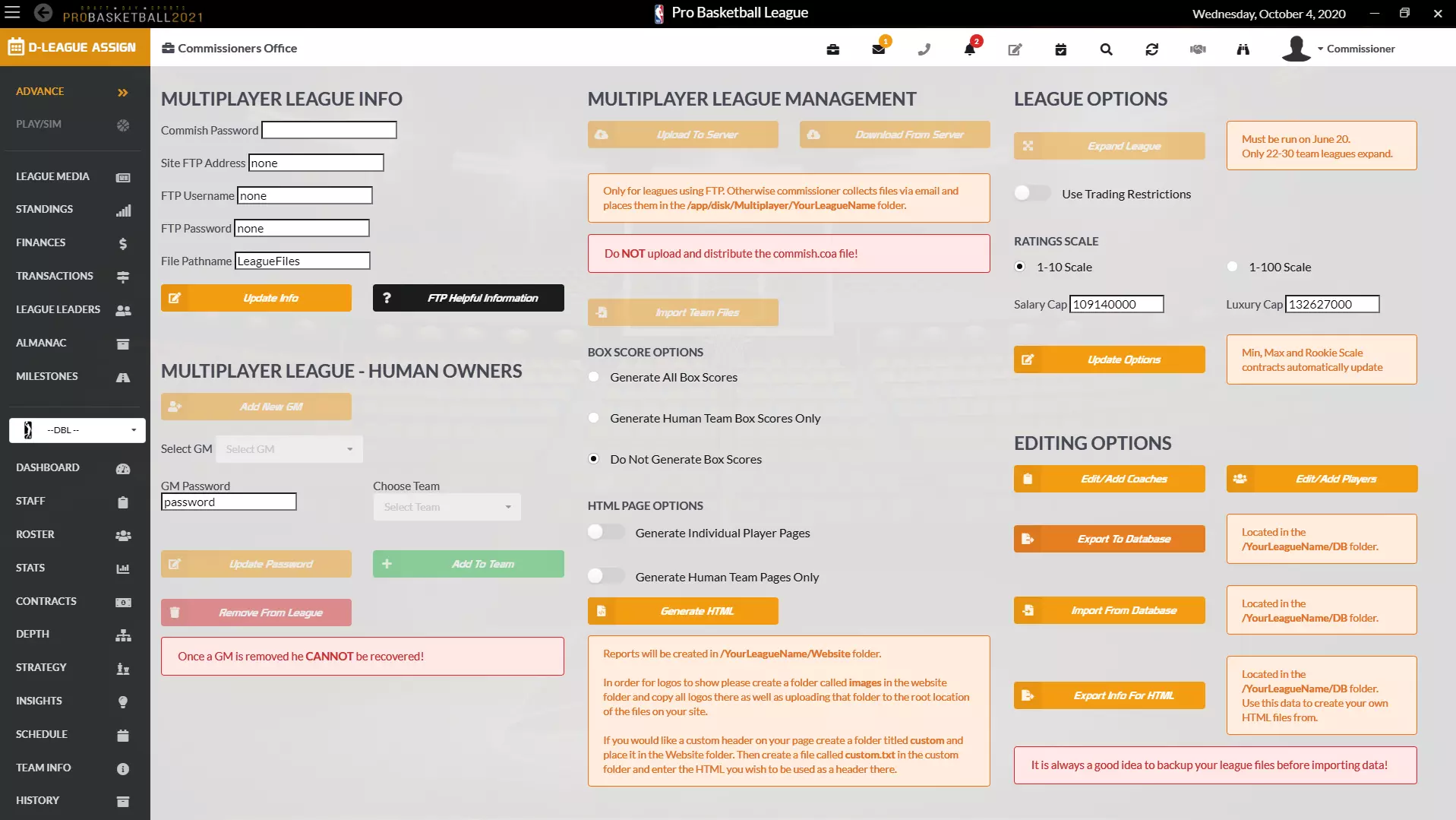Image resolution: width=1456 pixels, height=820 pixels.
Task: Open Milestones from the sidebar
Action: click(x=74, y=376)
